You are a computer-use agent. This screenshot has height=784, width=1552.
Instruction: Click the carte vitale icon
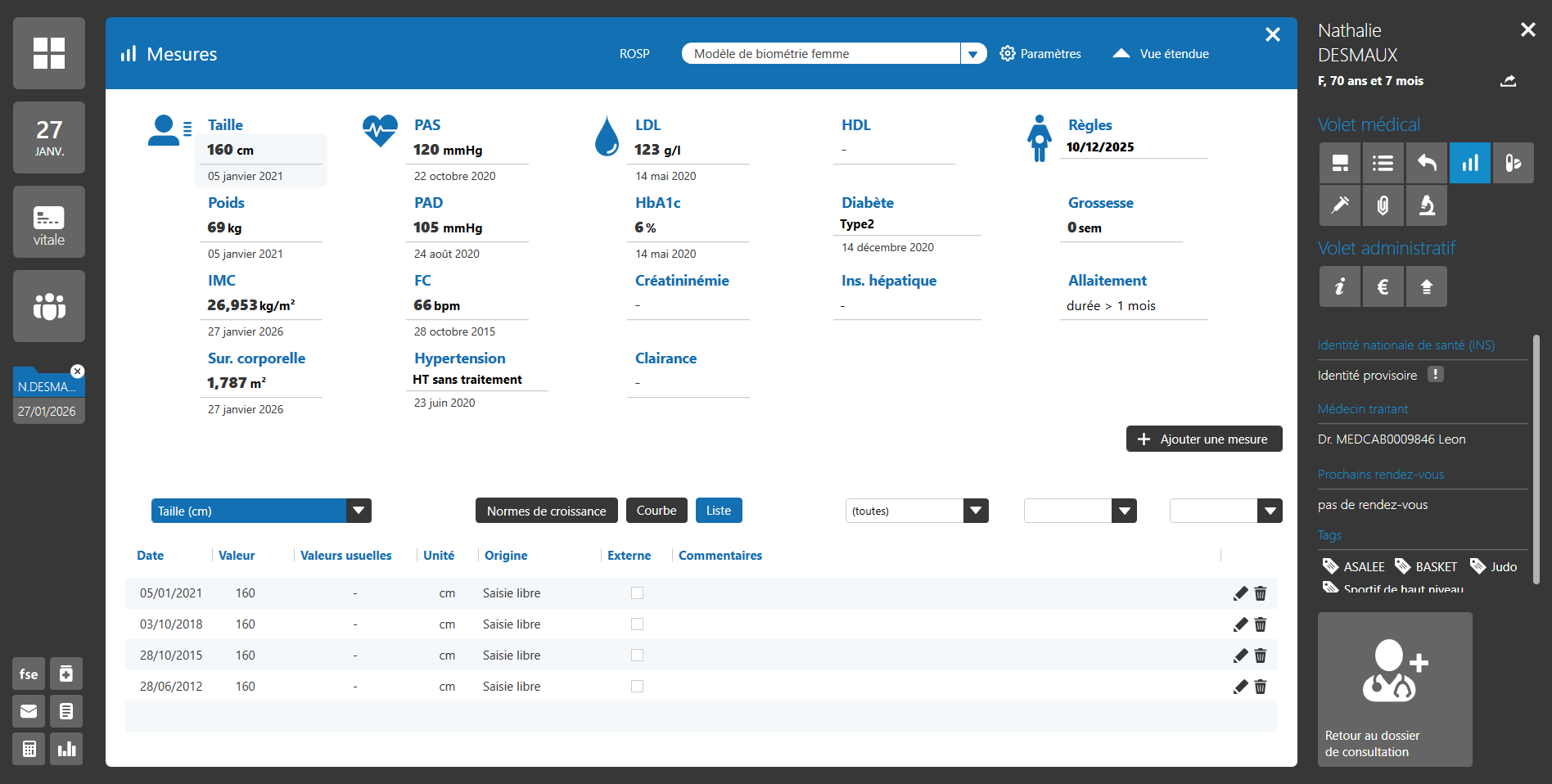pos(49,222)
